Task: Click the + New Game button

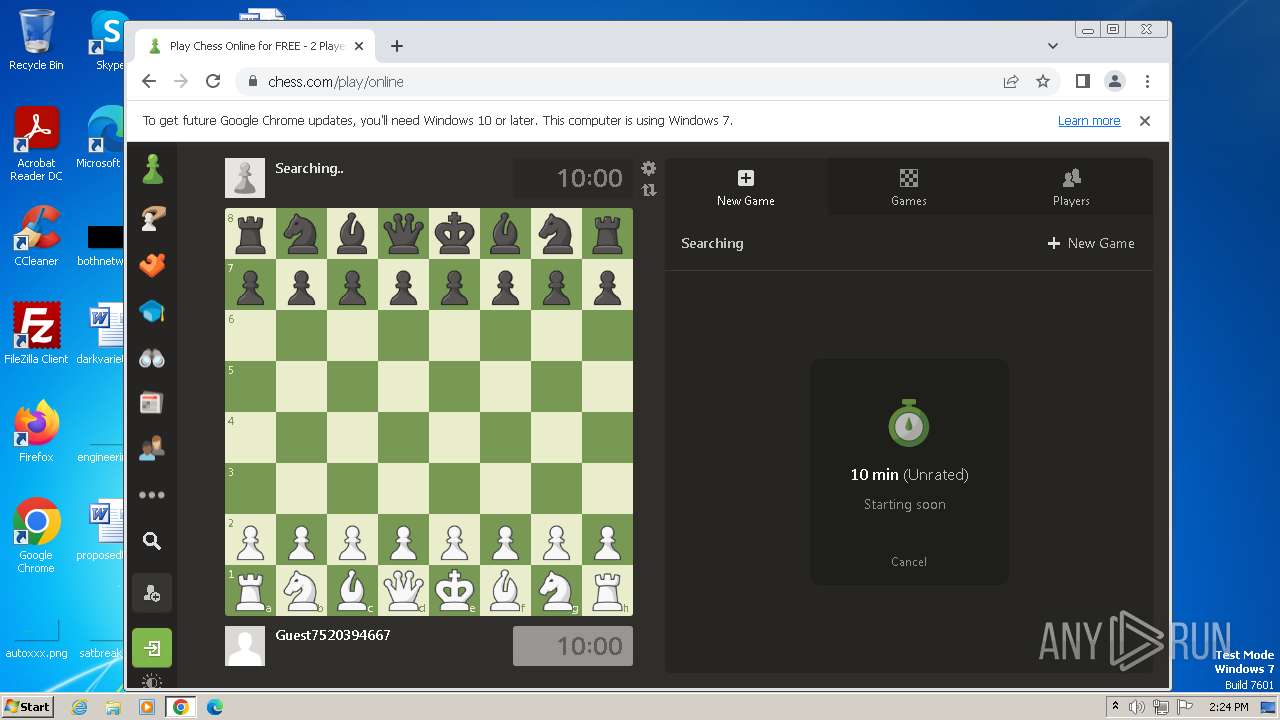Action: click(1091, 243)
